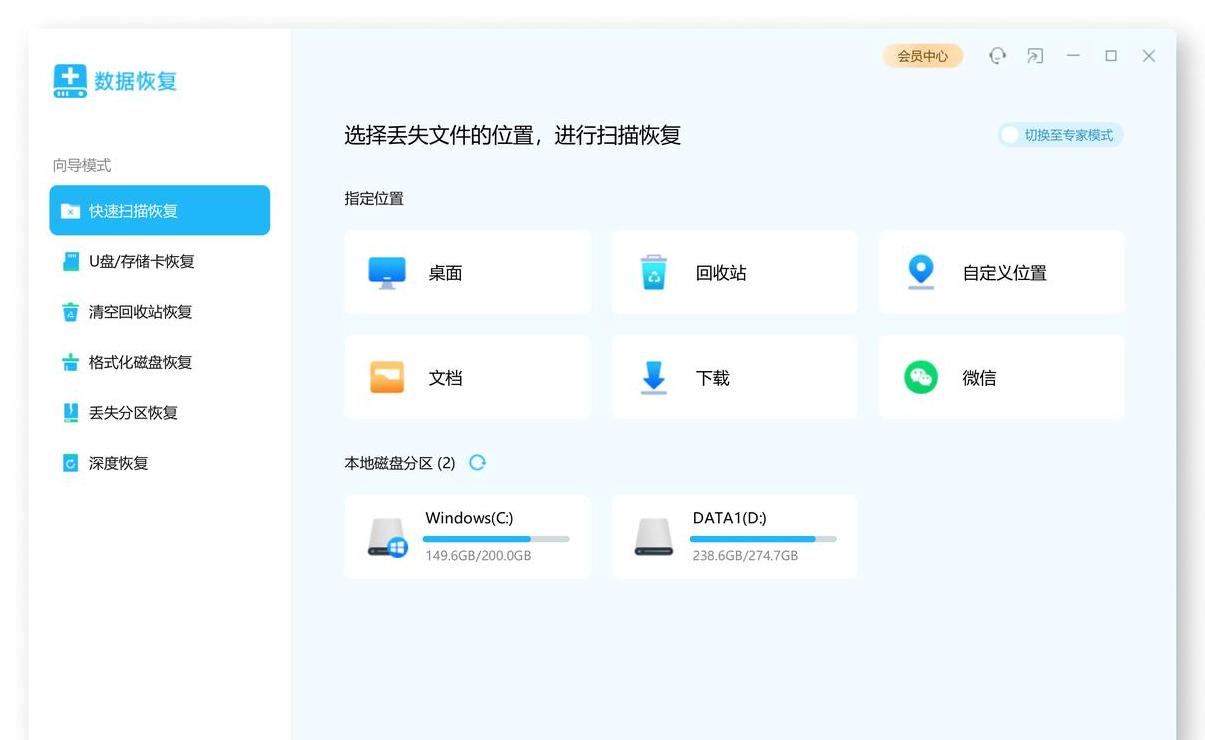Click the 149.6GB/200.0GB size text
The width and height of the screenshot is (1205, 740).
tap(478, 555)
